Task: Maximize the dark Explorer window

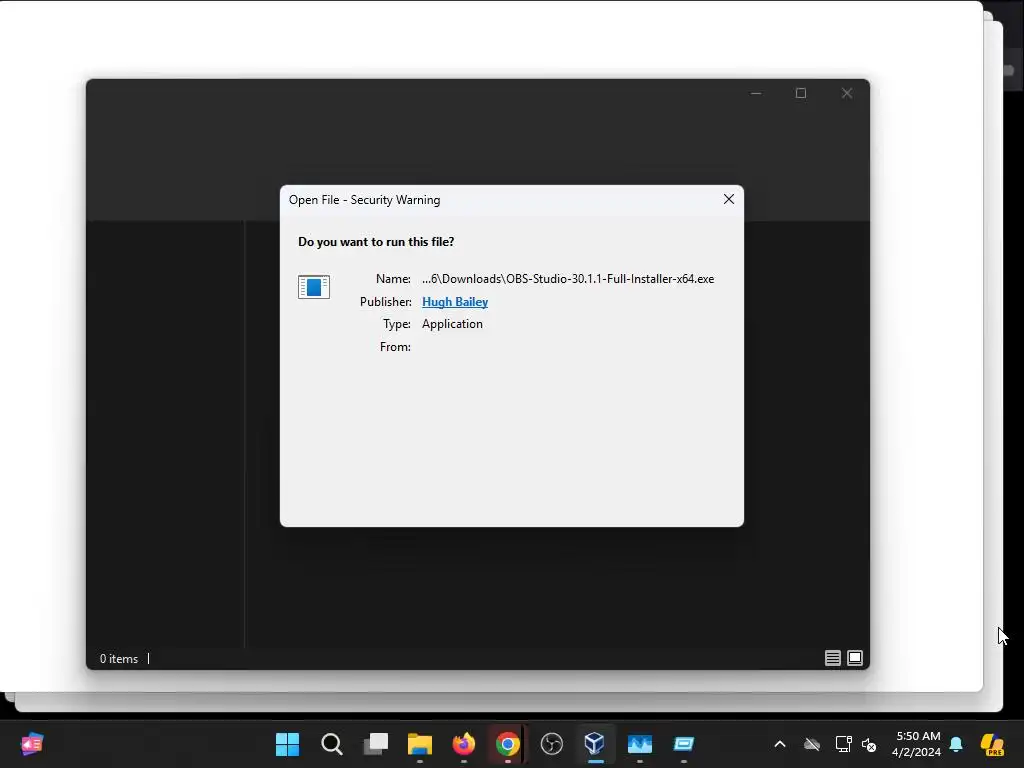Action: [801, 93]
